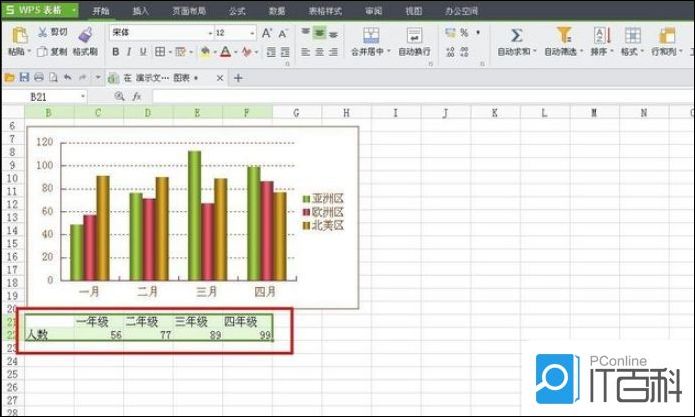The height and width of the screenshot is (417, 695).
Task: Click the Cut (剪切) scissors icon
Action: pyautogui.click(x=43, y=32)
